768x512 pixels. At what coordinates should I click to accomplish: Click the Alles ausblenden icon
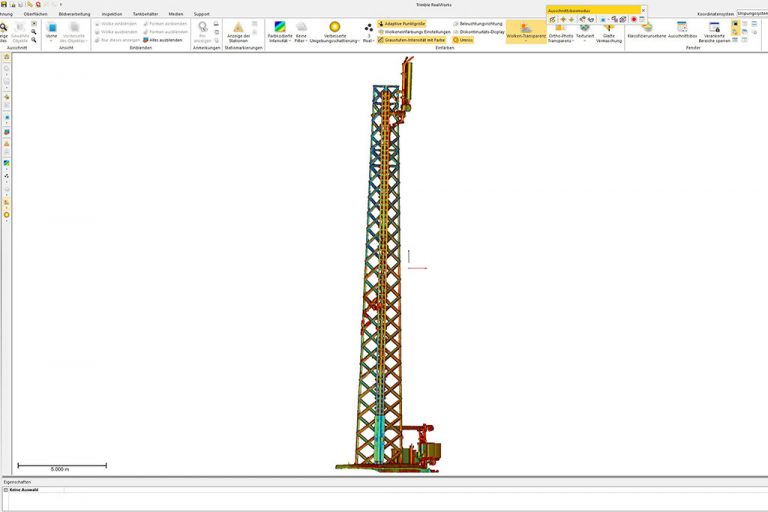[x=147, y=40]
